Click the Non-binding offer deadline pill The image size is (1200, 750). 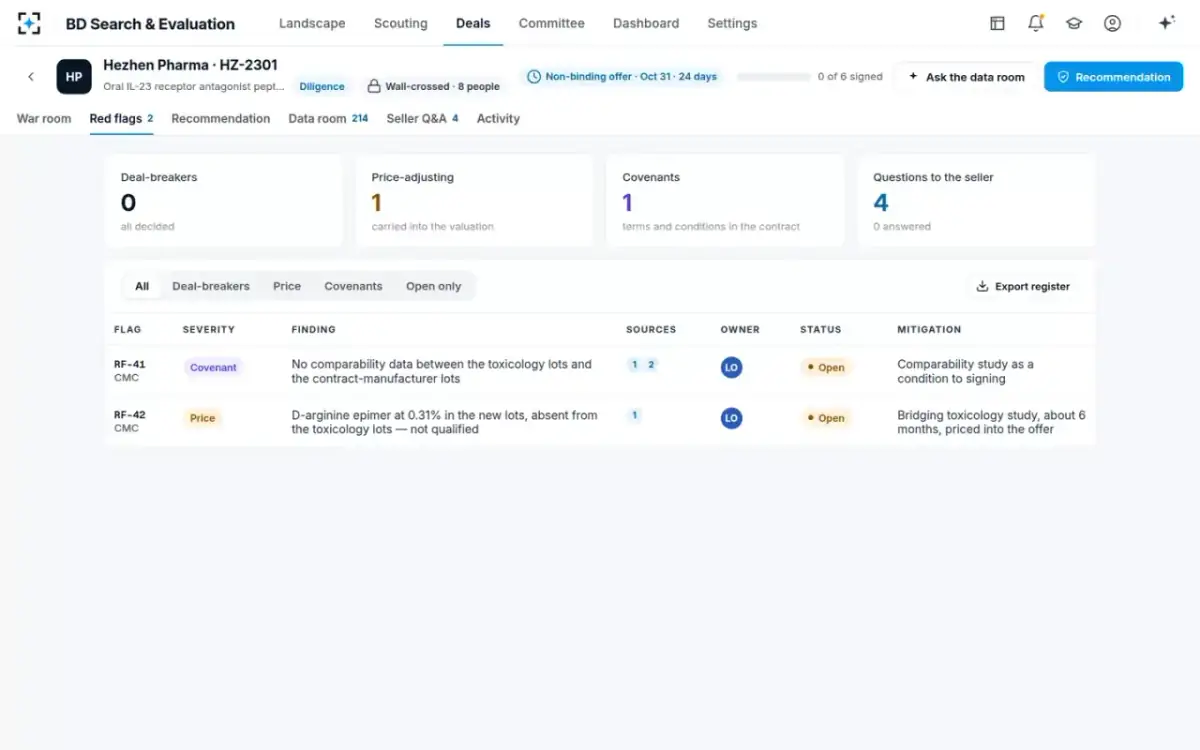point(622,77)
